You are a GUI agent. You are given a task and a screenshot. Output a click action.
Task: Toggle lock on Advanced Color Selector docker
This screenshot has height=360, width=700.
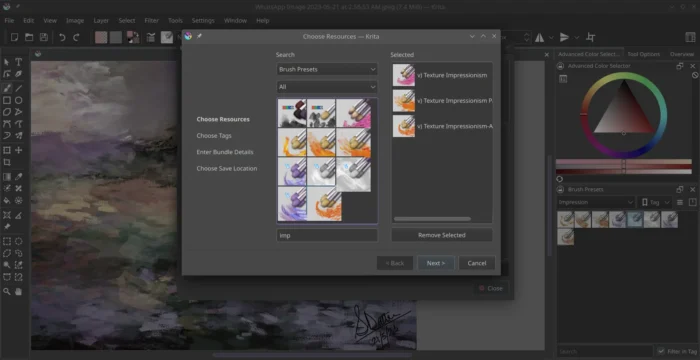(x=560, y=66)
